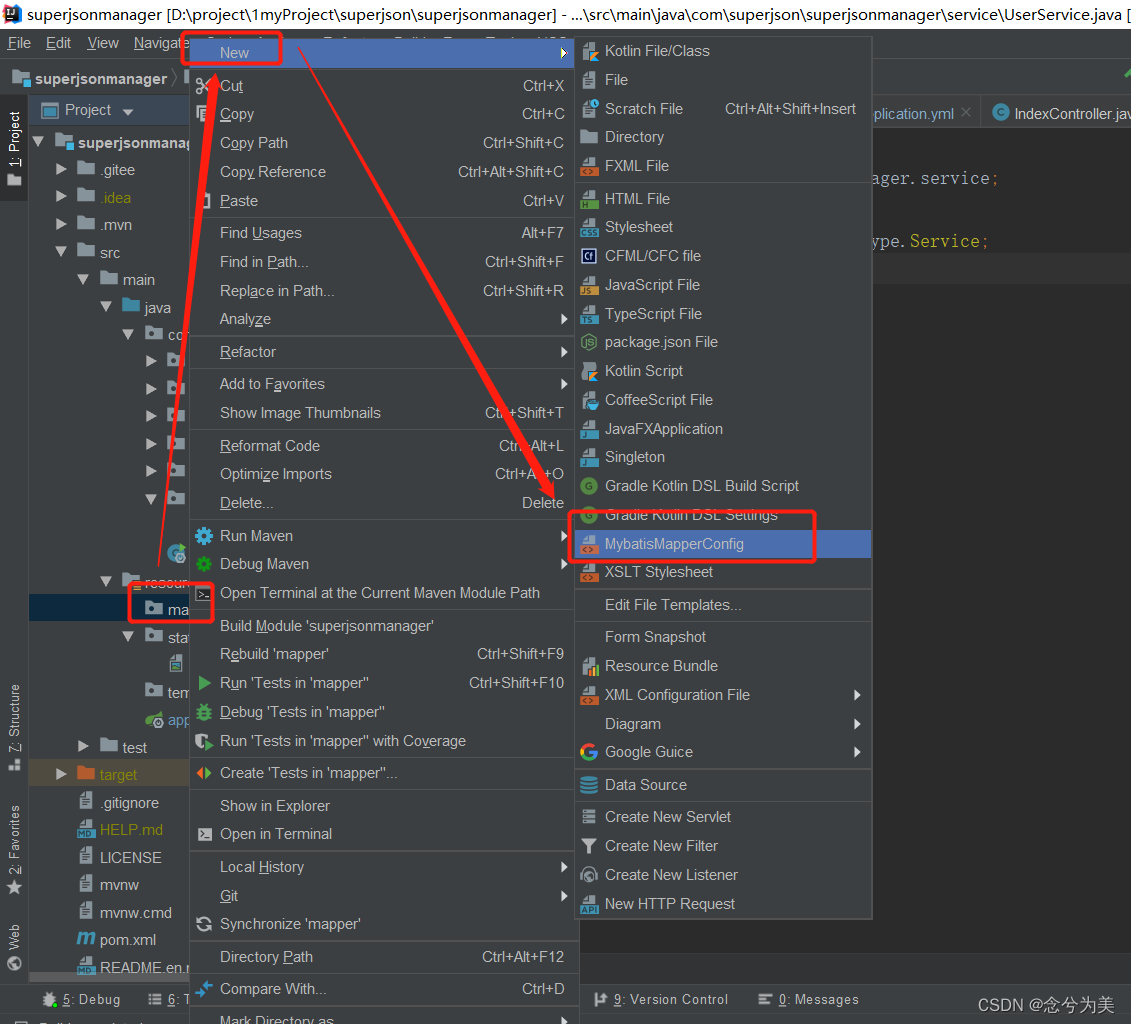Open the Project view dropdown

pos(128,112)
